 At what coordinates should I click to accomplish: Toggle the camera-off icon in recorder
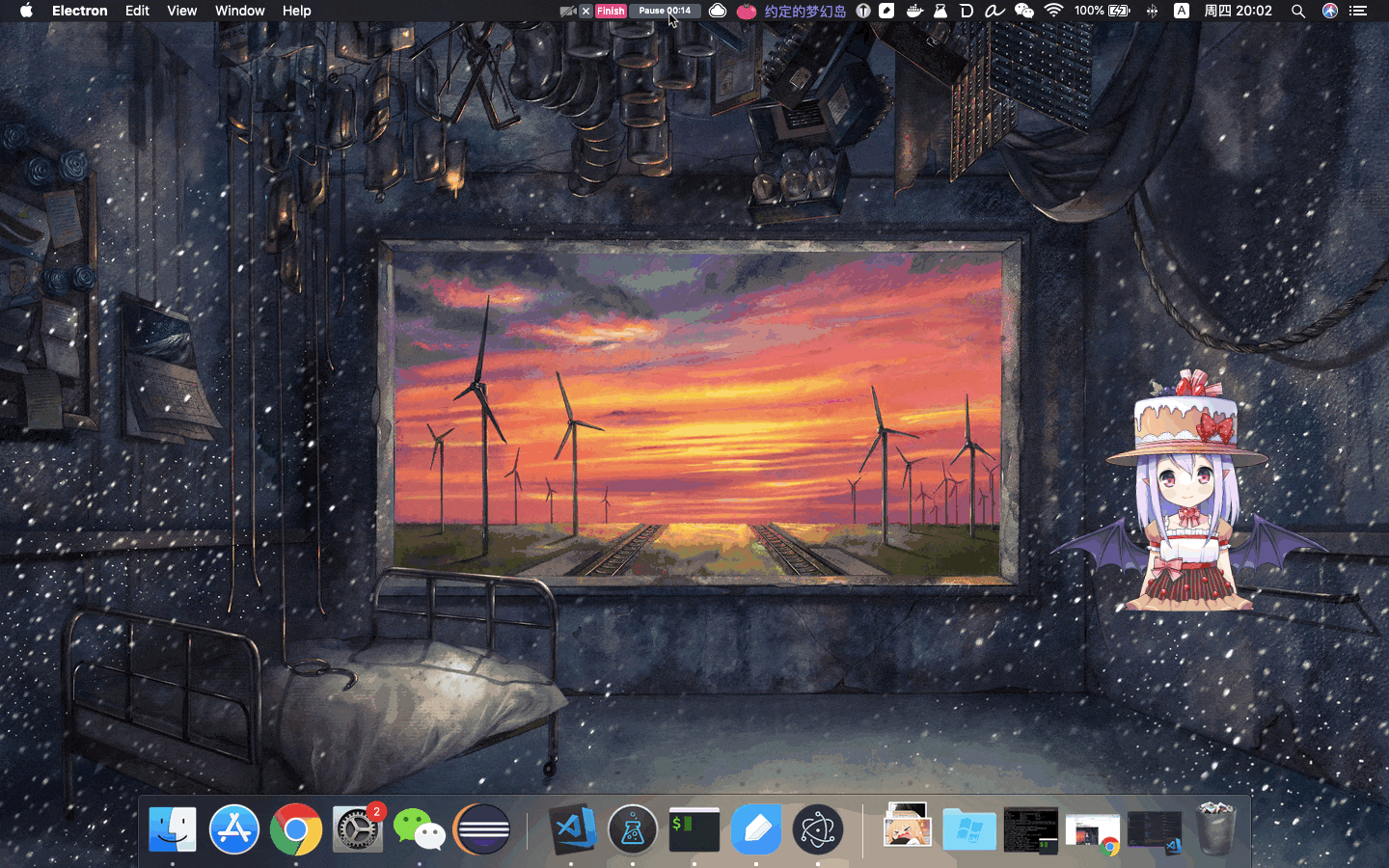568,11
